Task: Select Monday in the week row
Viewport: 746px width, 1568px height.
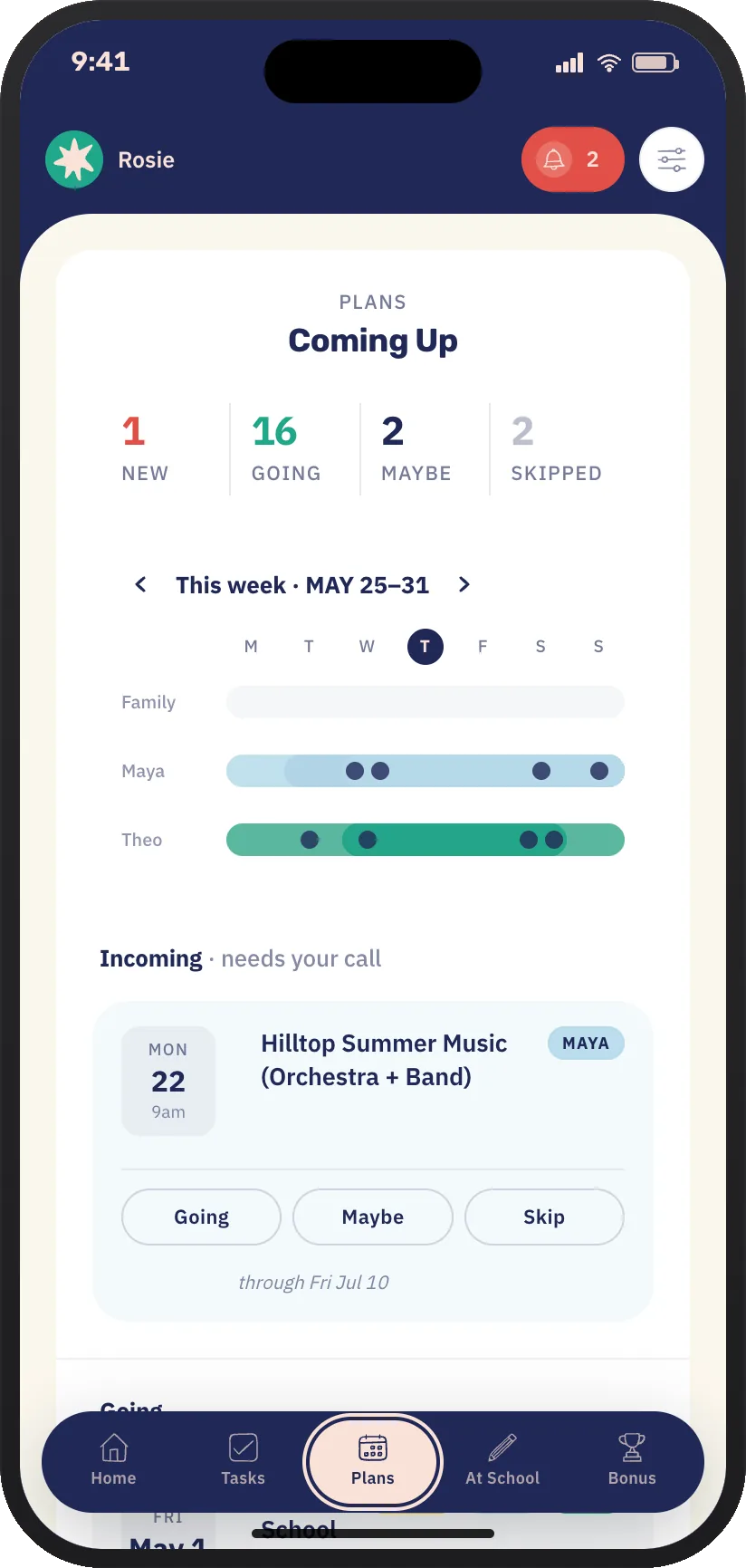Action: [x=251, y=646]
